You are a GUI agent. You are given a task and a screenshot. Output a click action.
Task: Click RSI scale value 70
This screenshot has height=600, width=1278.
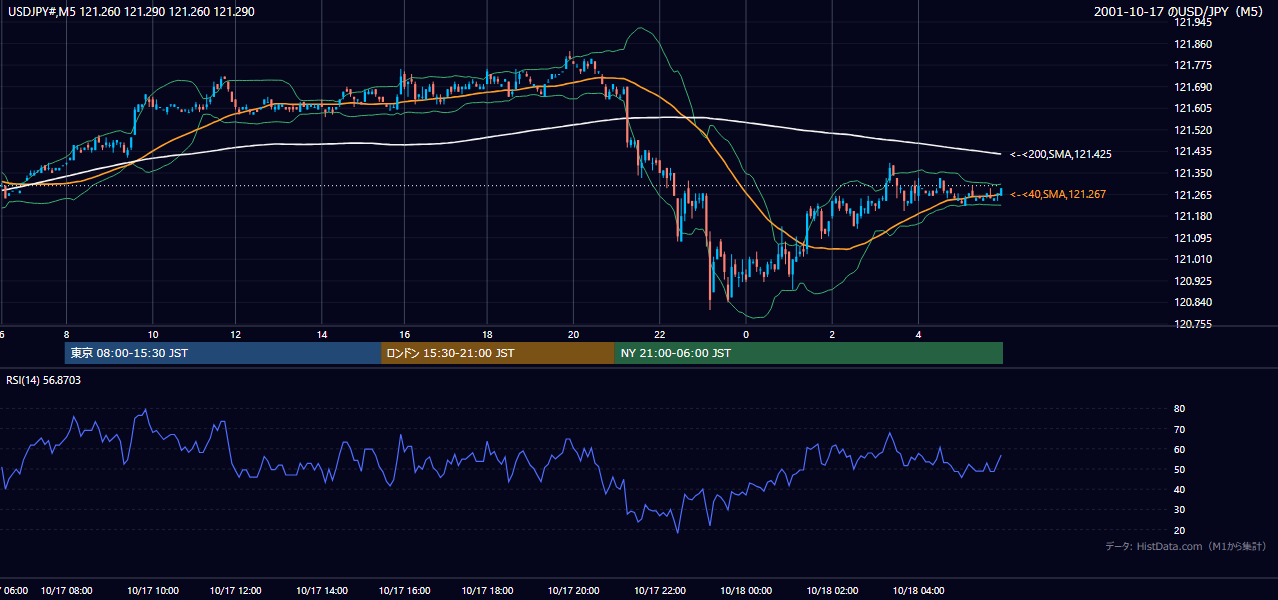(1179, 429)
